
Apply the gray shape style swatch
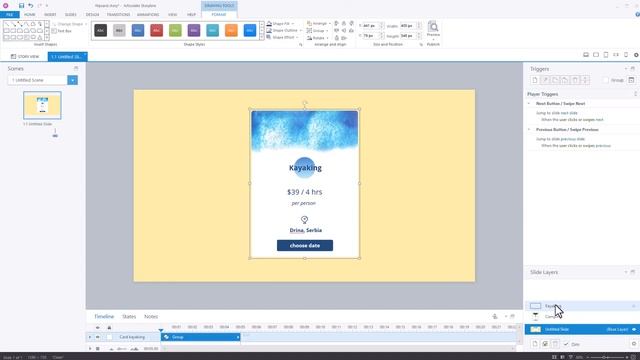pyautogui.click(x=119, y=30)
